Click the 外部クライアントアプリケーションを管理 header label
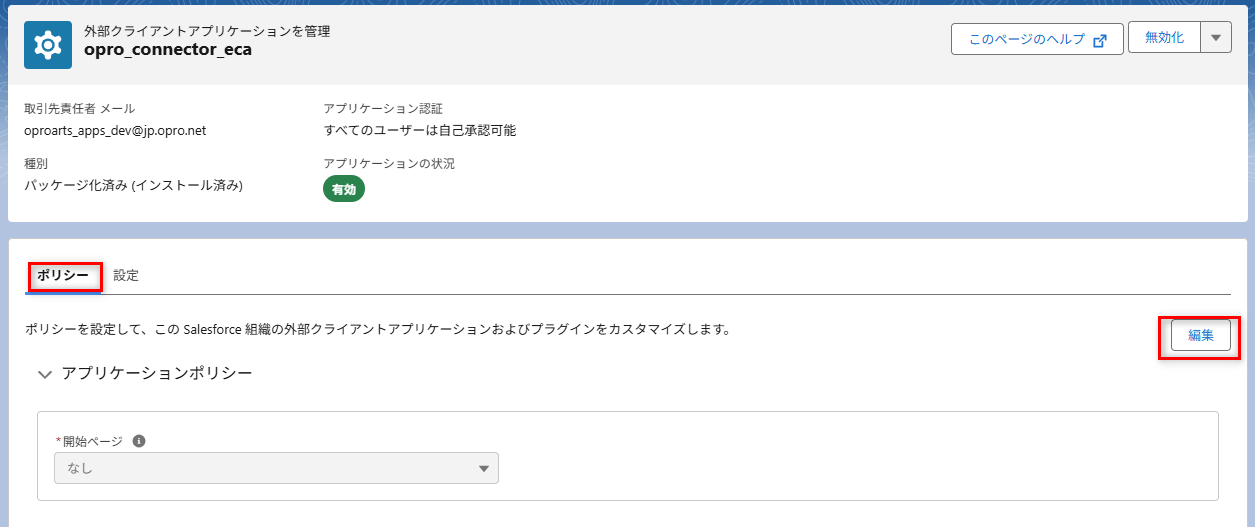The width and height of the screenshot is (1255, 527). click(x=207, y=31)
